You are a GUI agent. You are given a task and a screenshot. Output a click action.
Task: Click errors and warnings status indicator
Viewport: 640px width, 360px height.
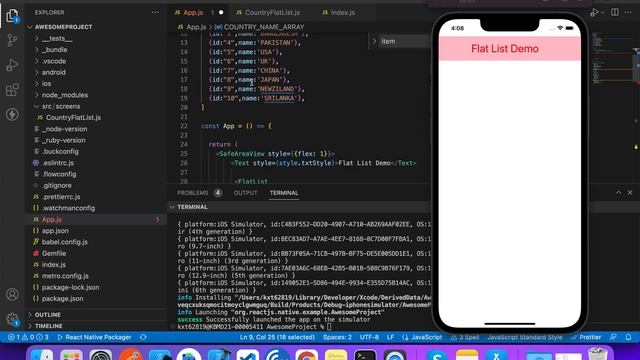click(x=29, y=337)
